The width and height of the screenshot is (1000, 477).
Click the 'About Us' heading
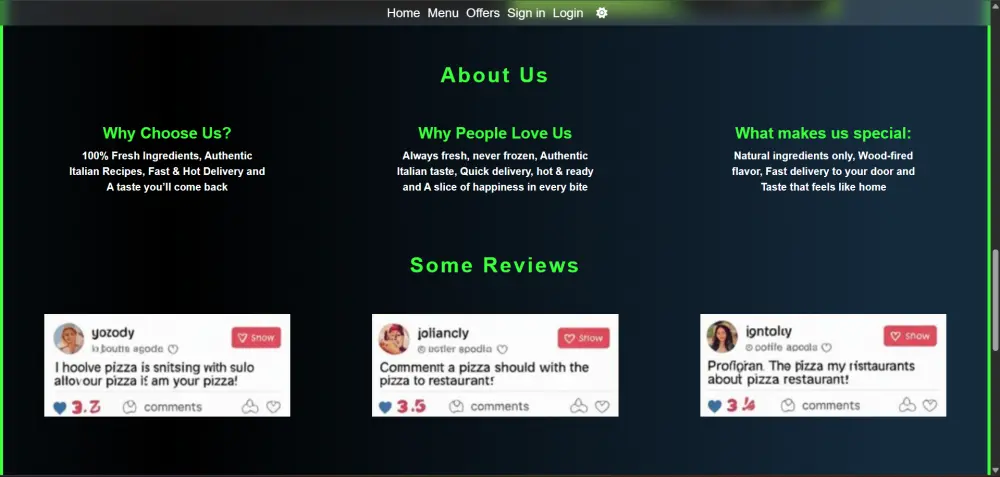tap(494, 75)
